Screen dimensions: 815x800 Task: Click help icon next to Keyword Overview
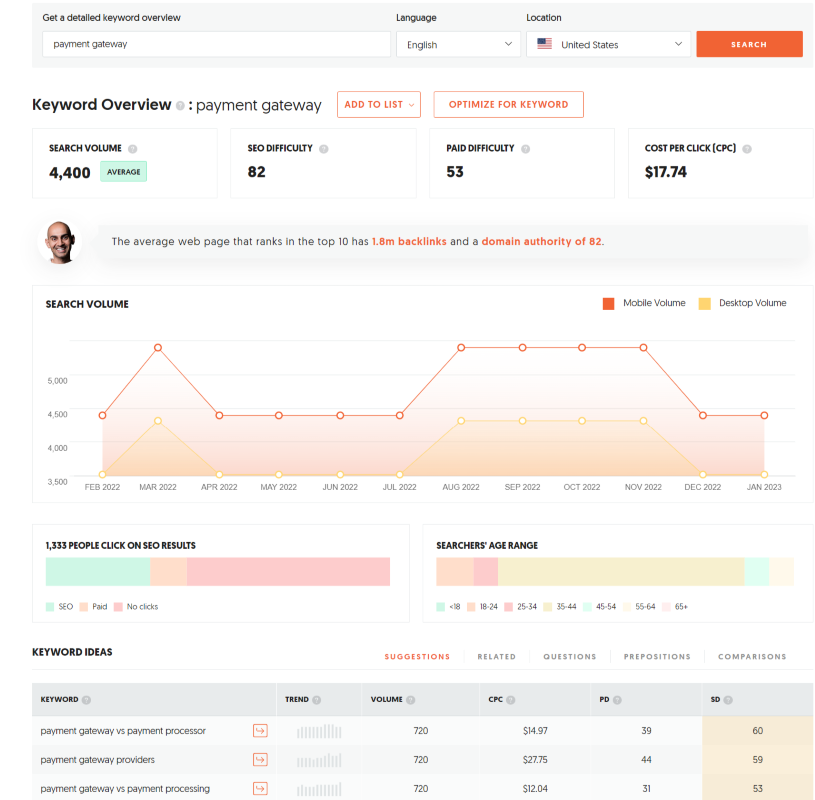[180, 106]
